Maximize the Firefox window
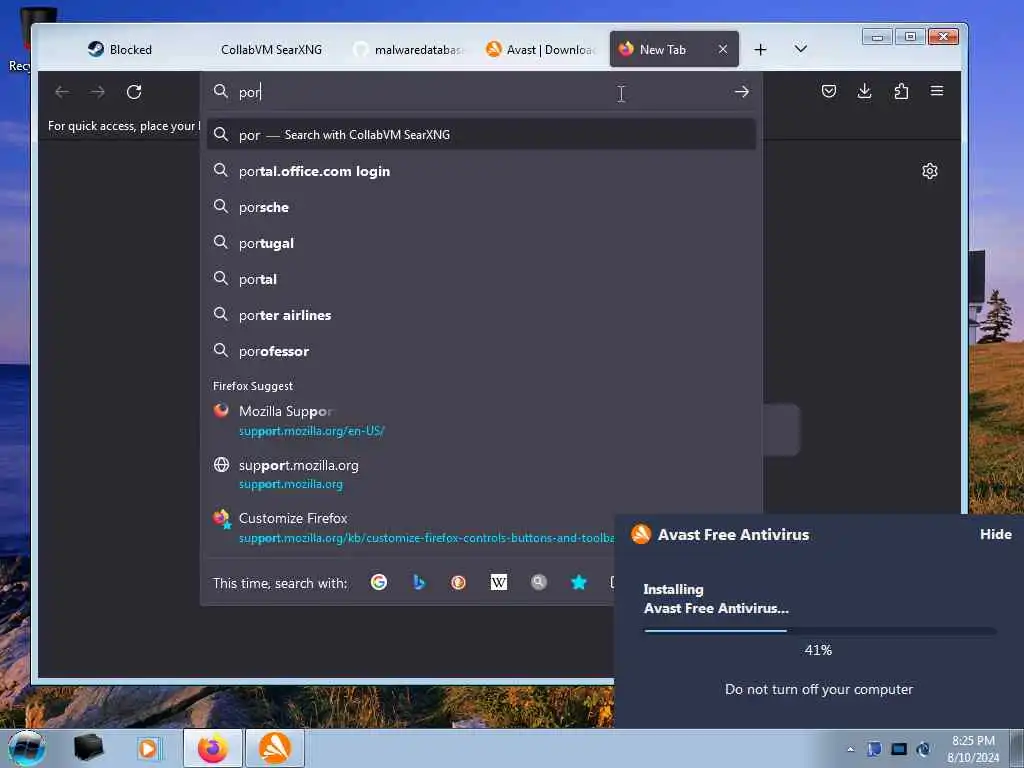 tap(910, 37)
